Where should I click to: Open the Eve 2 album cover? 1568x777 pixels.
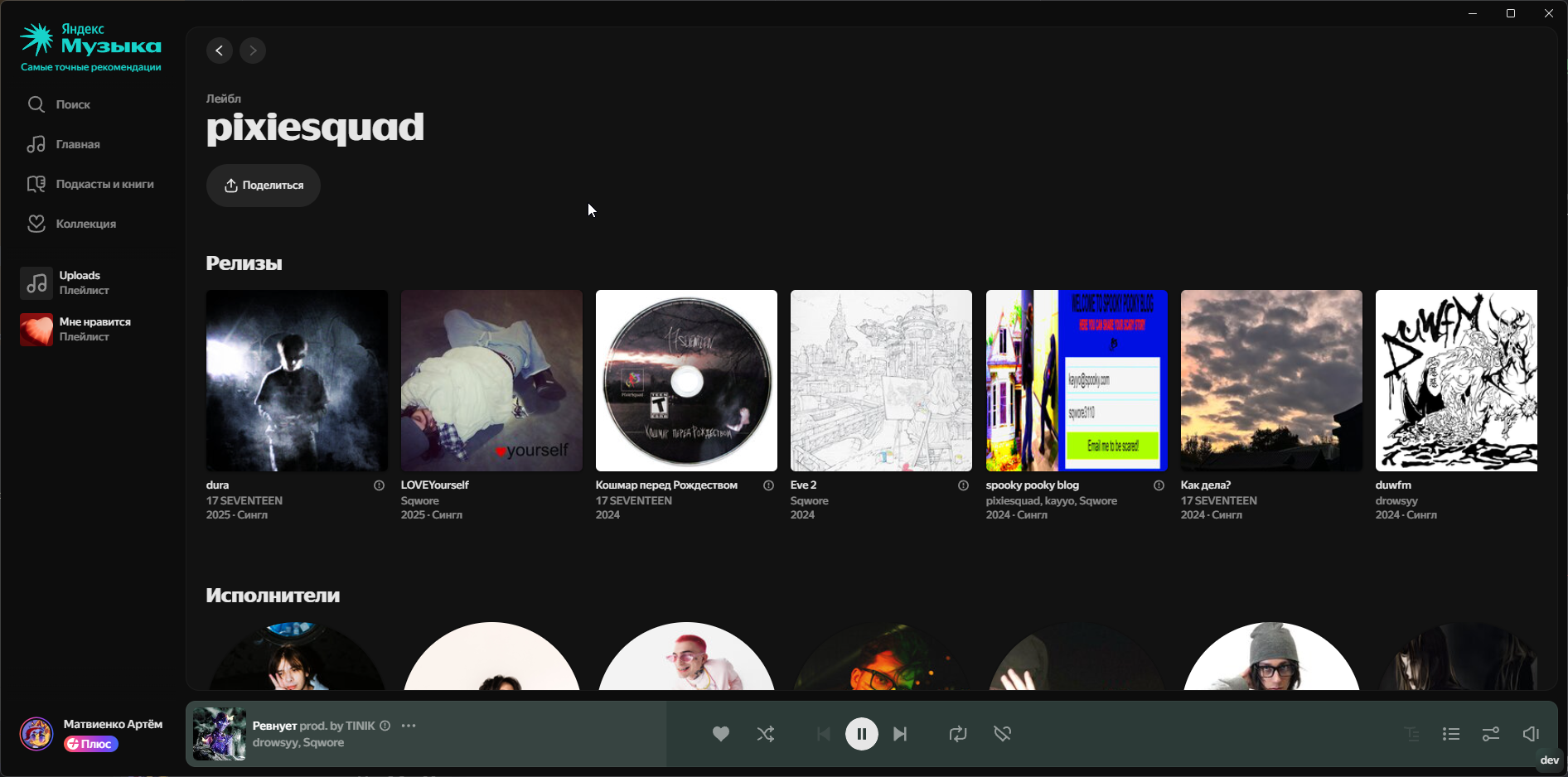point(881,380)
